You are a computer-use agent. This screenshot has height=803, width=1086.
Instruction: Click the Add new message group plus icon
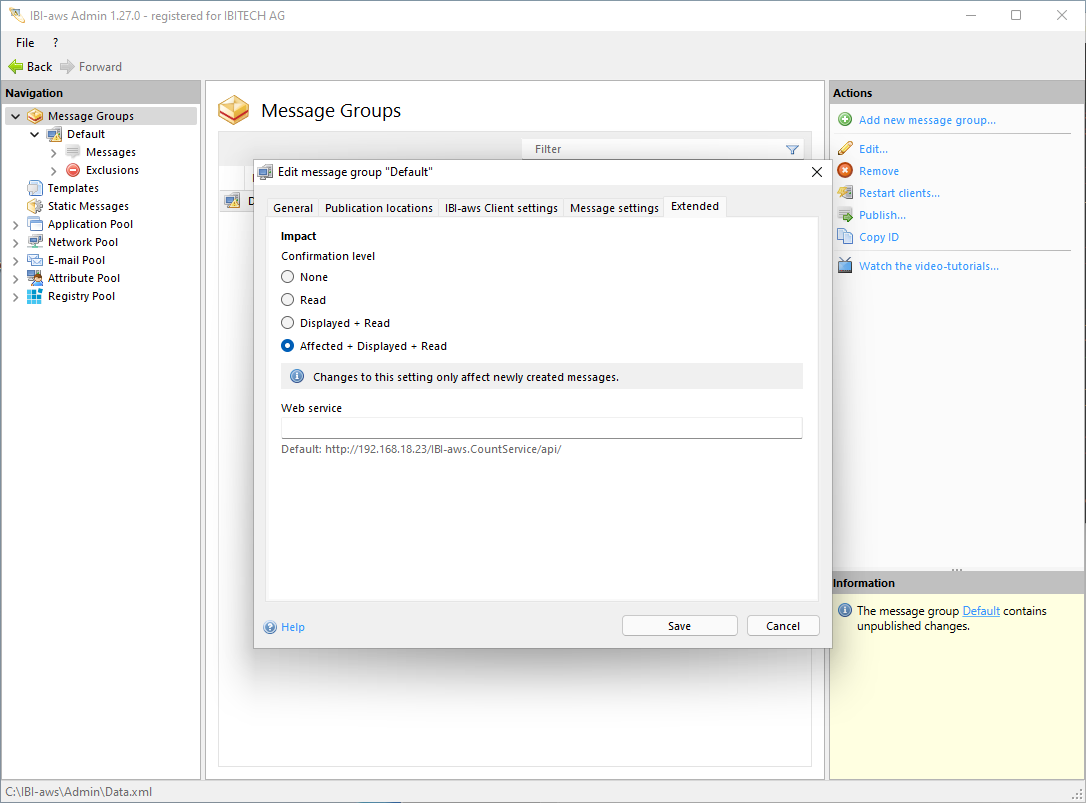point(845,120)
